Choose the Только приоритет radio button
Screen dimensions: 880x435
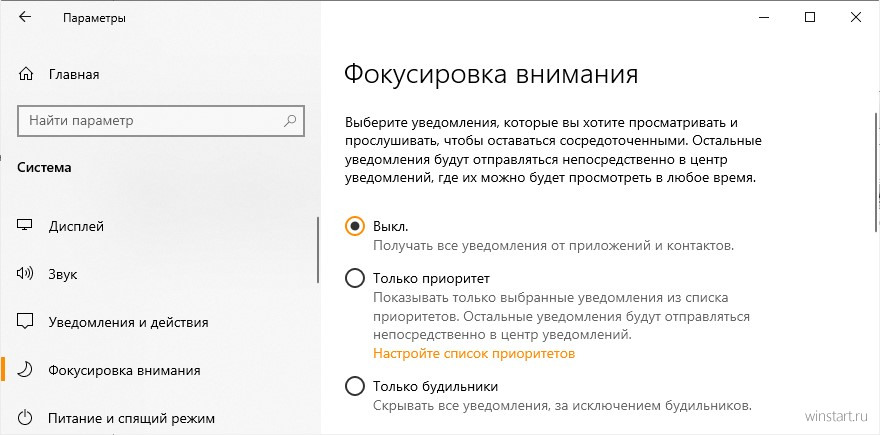point(355,278)
